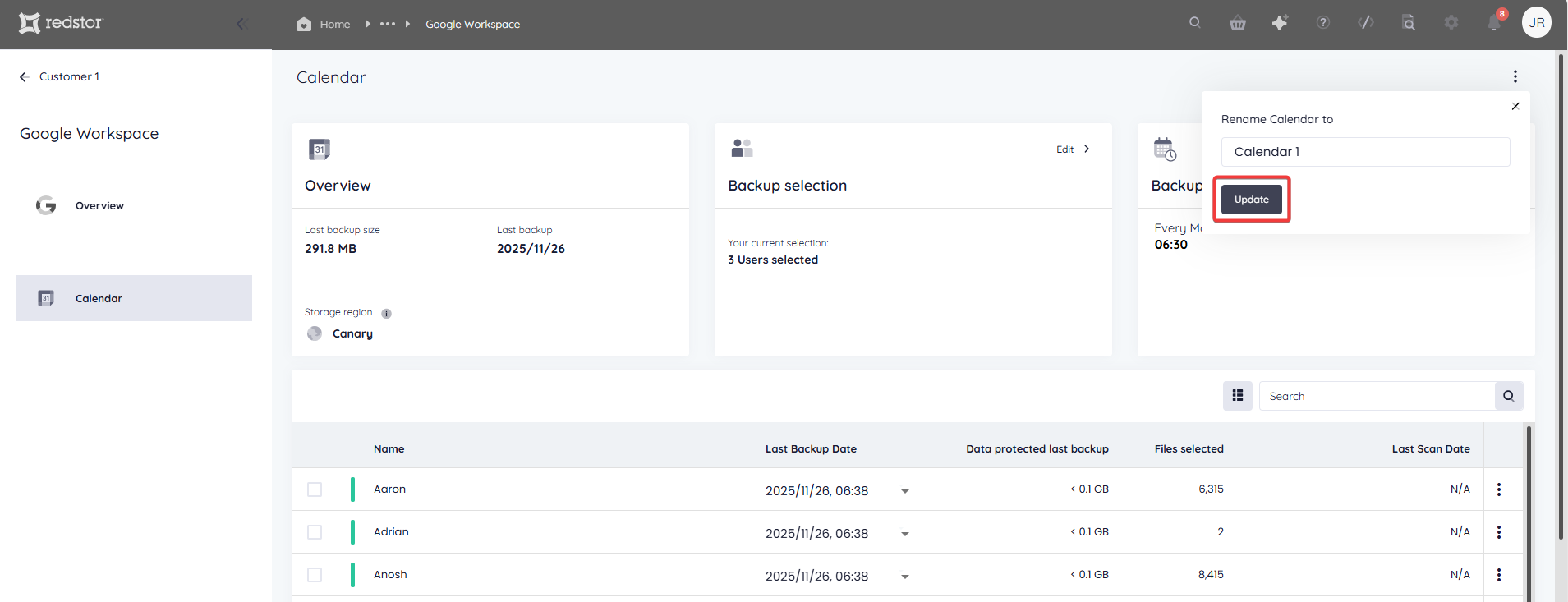Open the document search icon in top bar
Image resolution: width=1568 pixels, height=602 pixels.
click(x=1409, y=23)
